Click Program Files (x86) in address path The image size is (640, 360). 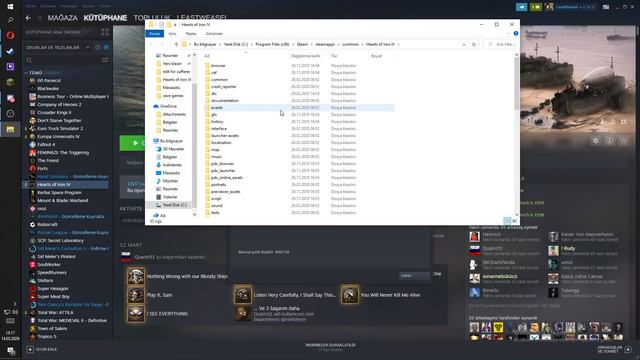tap(272, 44)
